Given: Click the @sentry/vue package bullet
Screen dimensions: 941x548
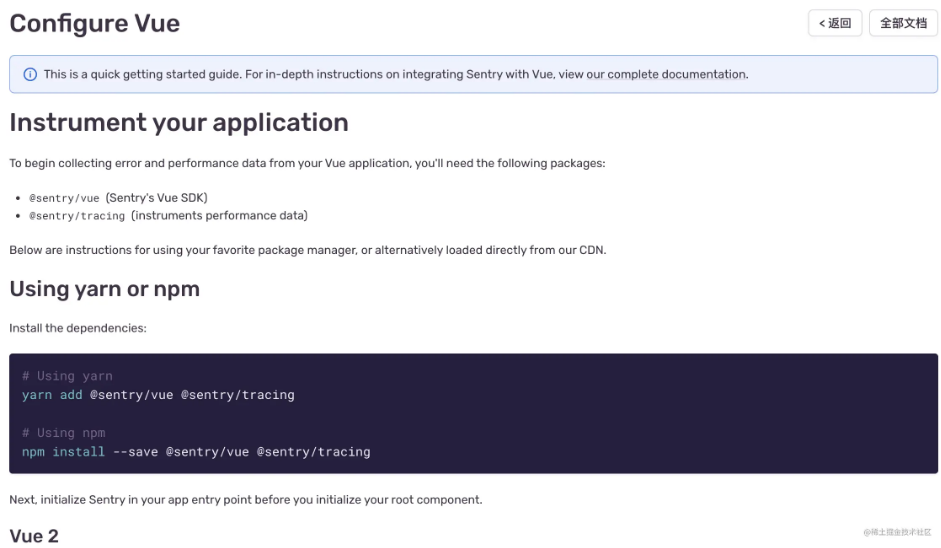Looking at the screenshot, I should (118, 198).
